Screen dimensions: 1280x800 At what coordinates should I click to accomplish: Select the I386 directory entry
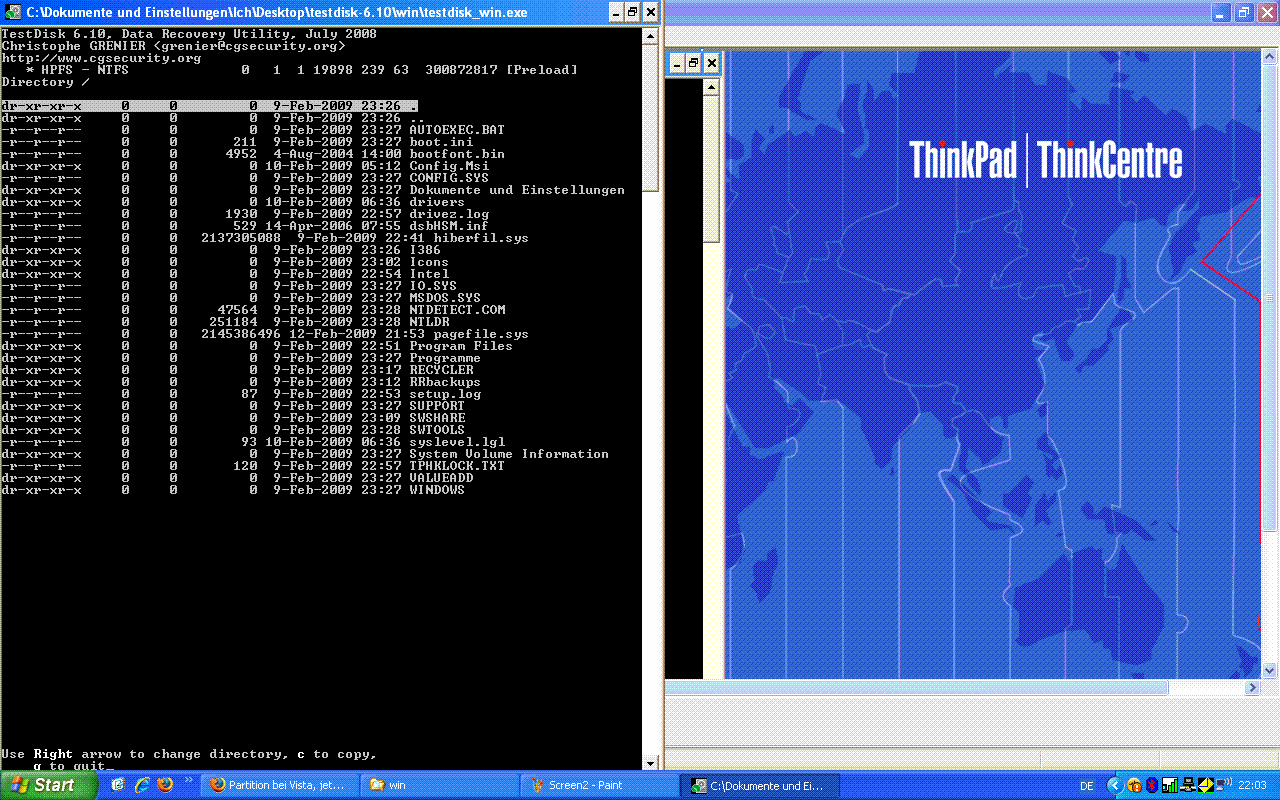tap(221, 250)
